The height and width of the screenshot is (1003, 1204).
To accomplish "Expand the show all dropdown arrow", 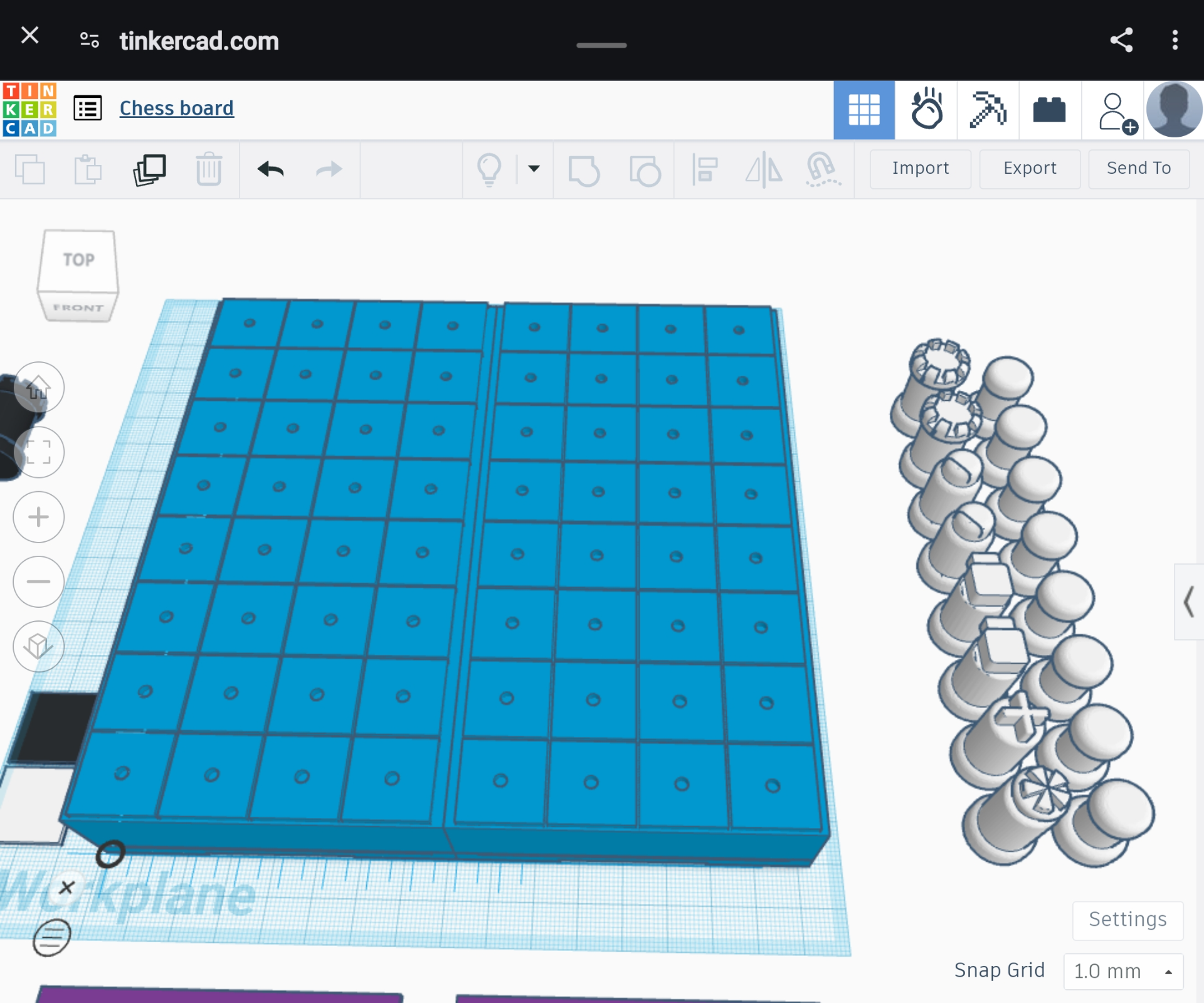I will coord(534,168).
